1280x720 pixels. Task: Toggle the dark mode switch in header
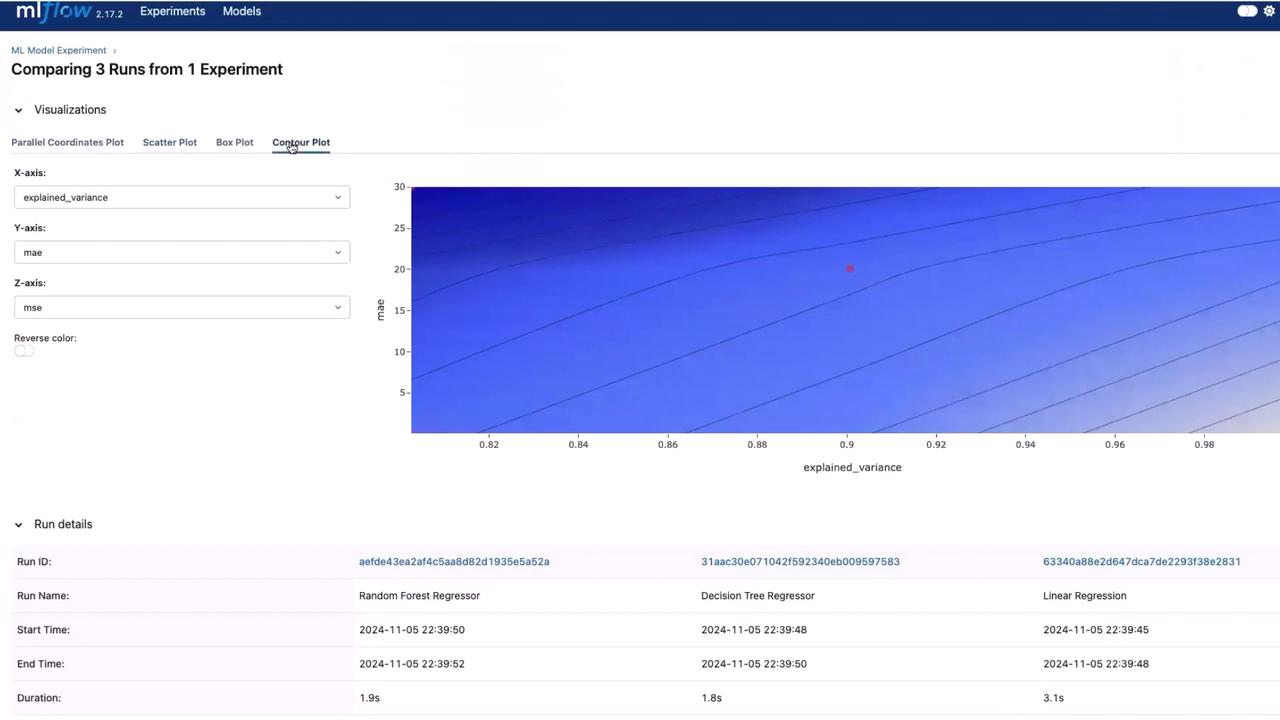pyautogui.click(x=1247, y=11)
